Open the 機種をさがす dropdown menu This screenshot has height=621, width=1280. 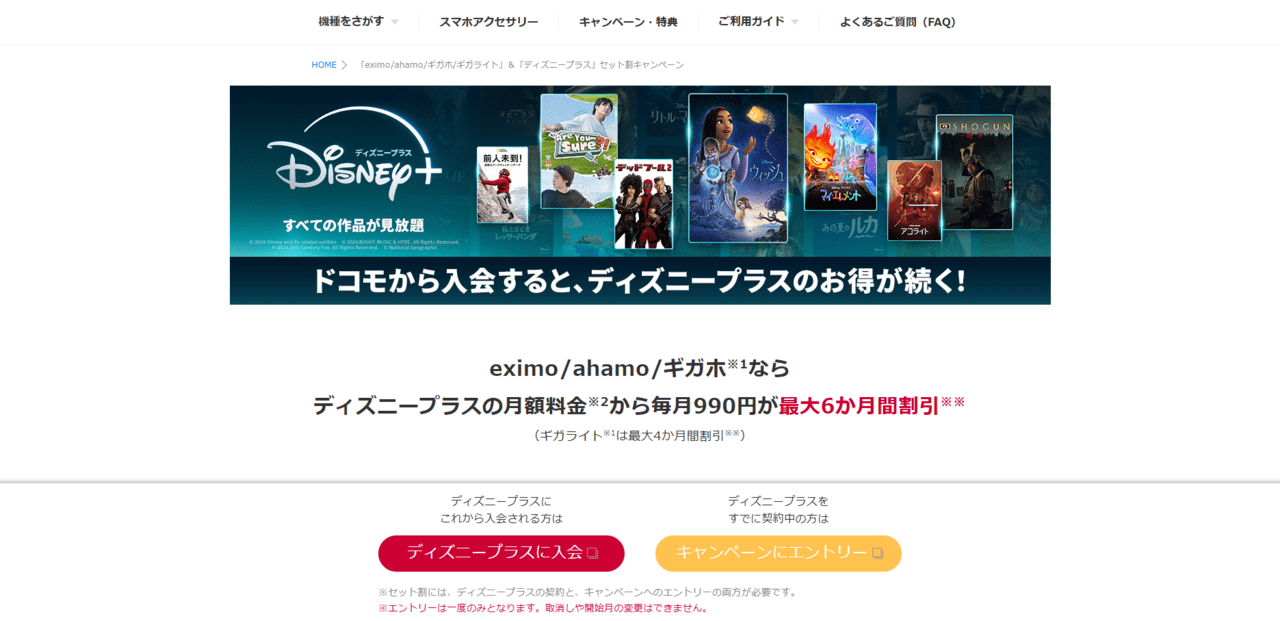coord(350,21)
